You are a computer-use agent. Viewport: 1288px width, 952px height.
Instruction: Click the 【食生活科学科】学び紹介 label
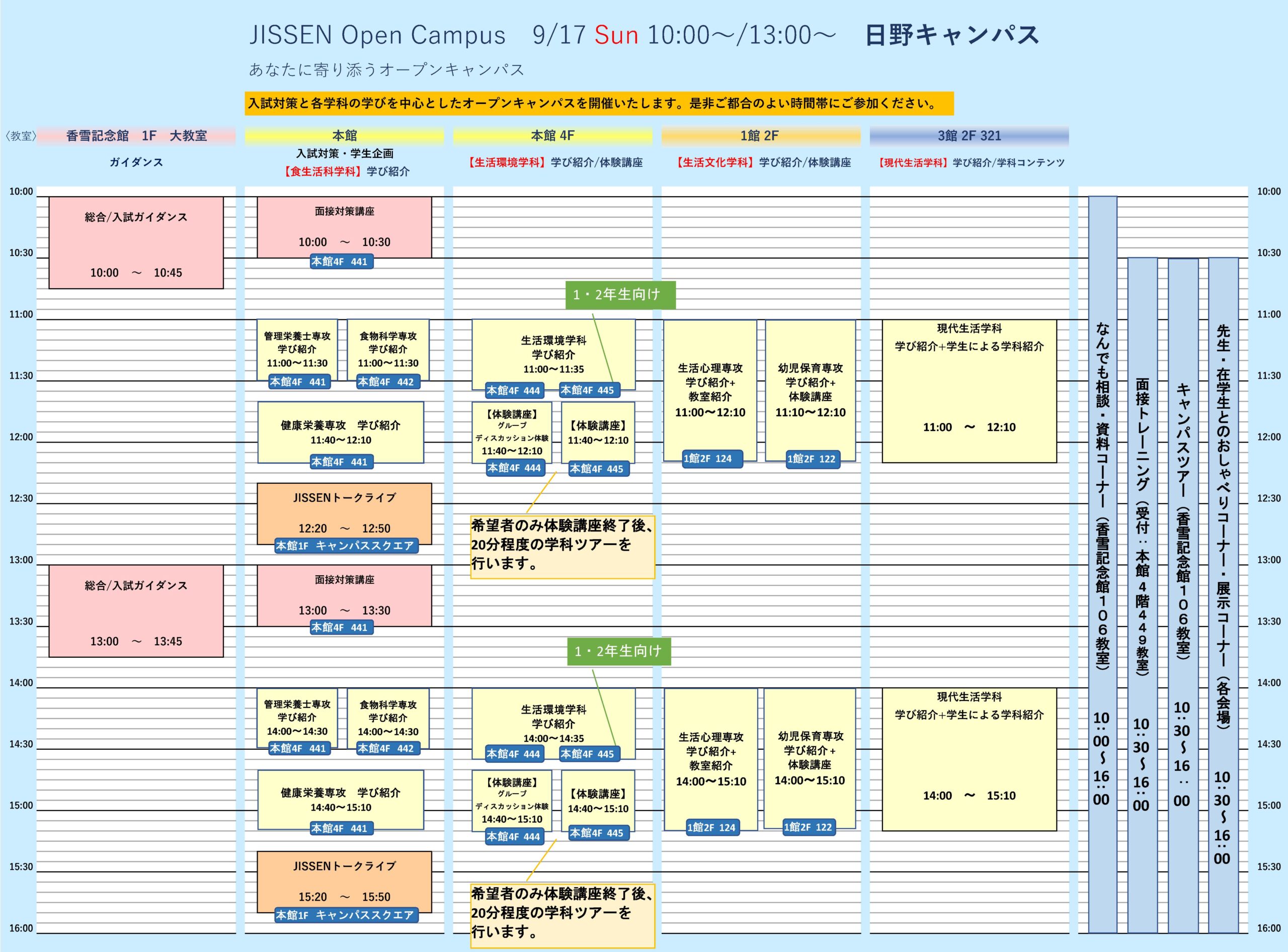346,171
